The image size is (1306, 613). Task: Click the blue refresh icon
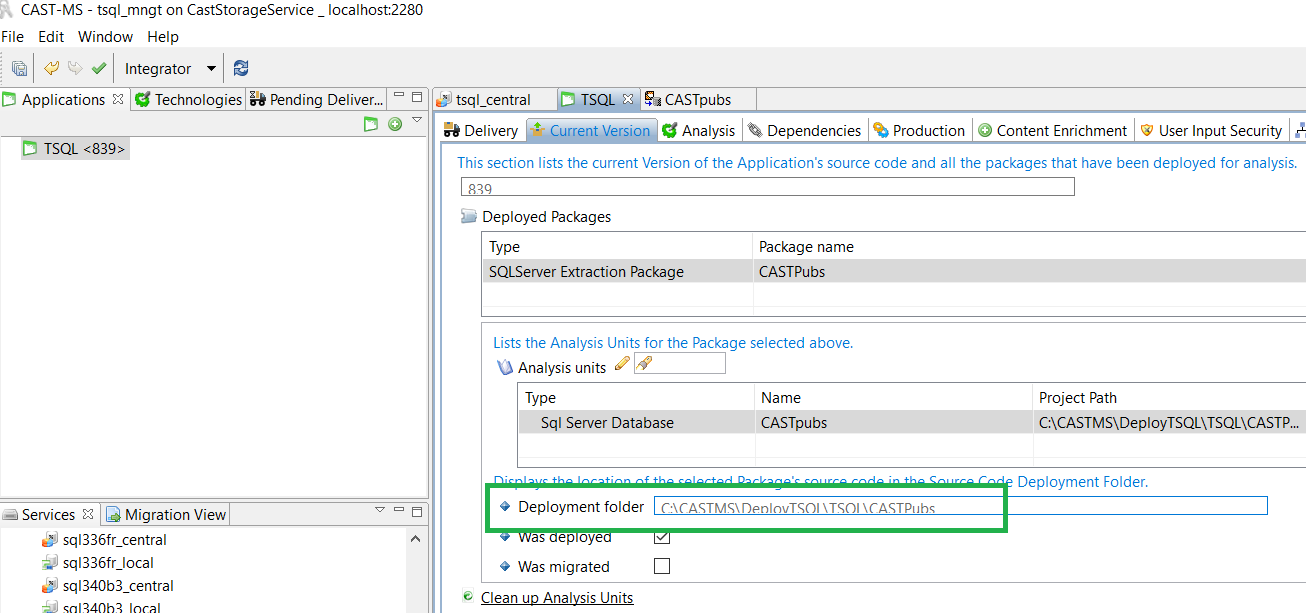[x=241, y=68]
